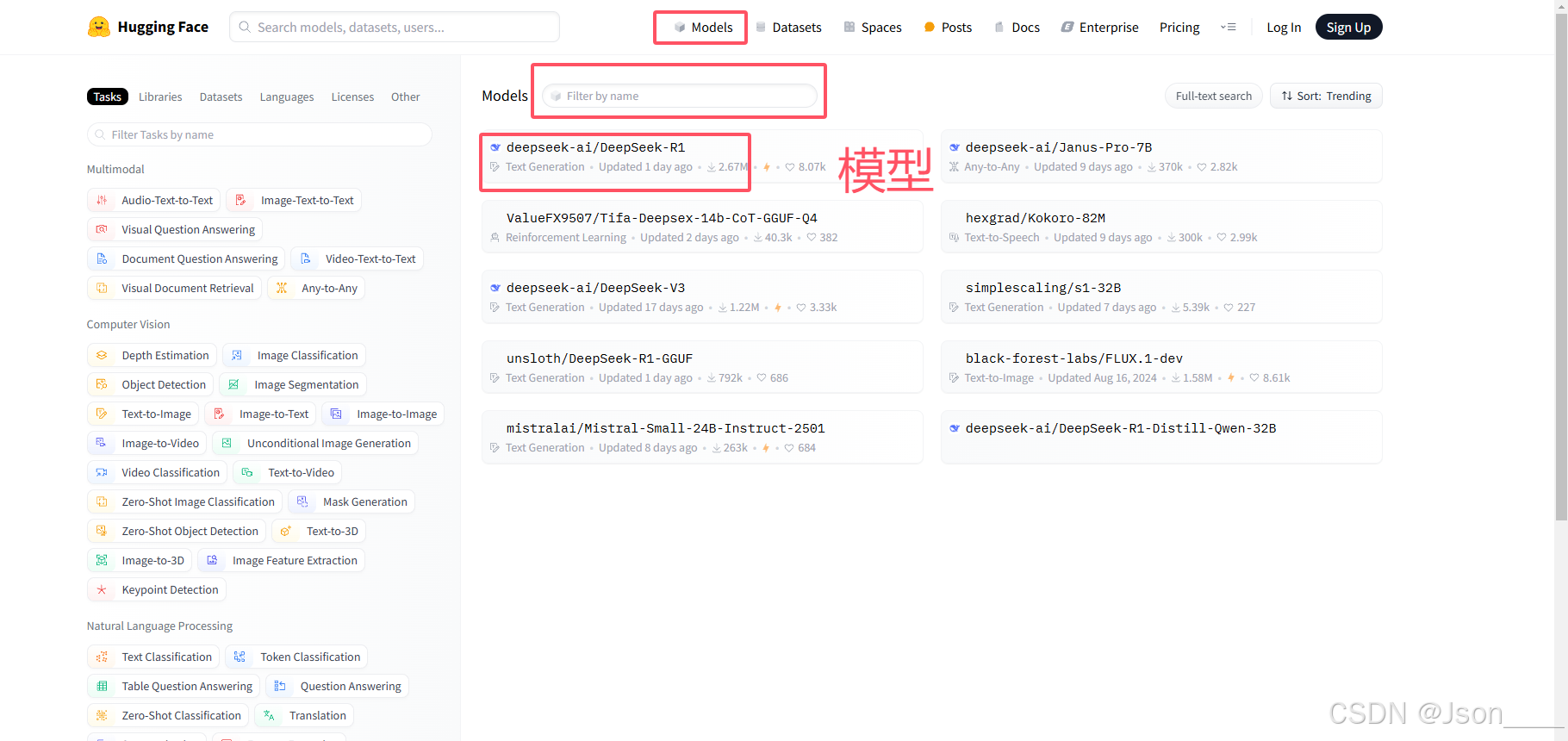
Task: Click the Keypoint Detection icon
Action: click(102, 589)
